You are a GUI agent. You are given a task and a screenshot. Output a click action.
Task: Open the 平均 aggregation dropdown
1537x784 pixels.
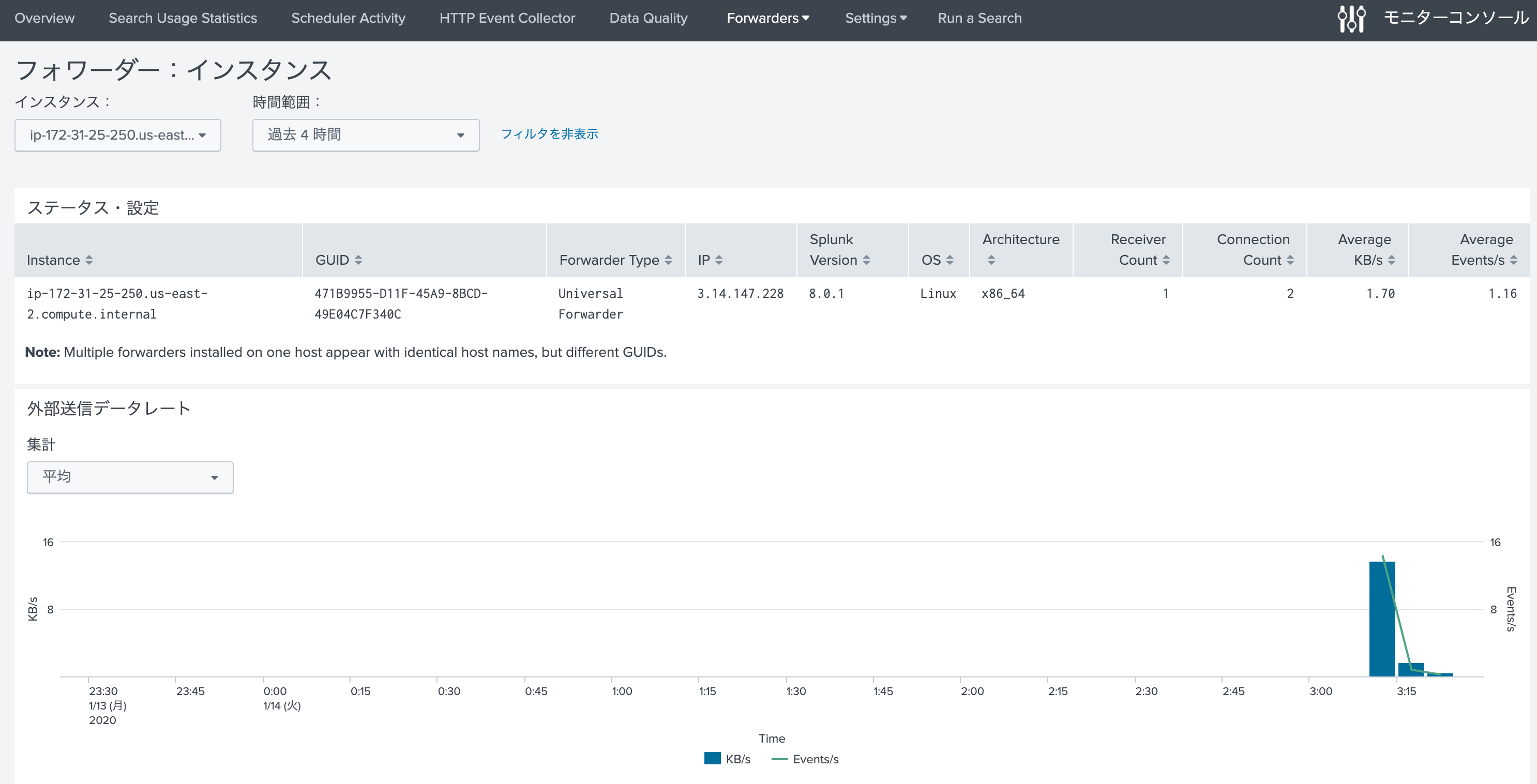[129, 477]
